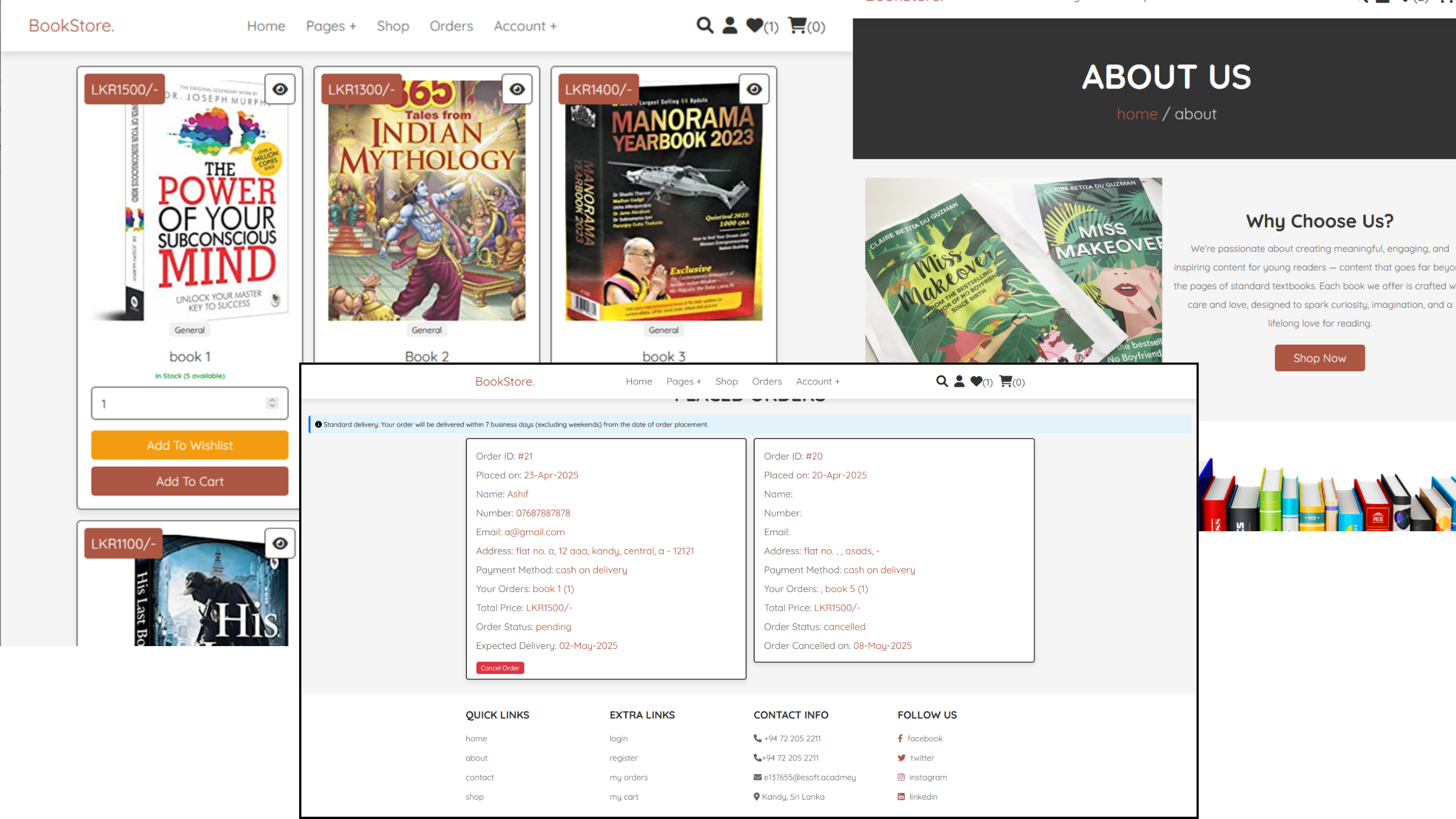The width and height of the screenshot is (1456, 819).
Task: Expand Pages + dropdown in top navbar
Action: click(x=331, y=26)
